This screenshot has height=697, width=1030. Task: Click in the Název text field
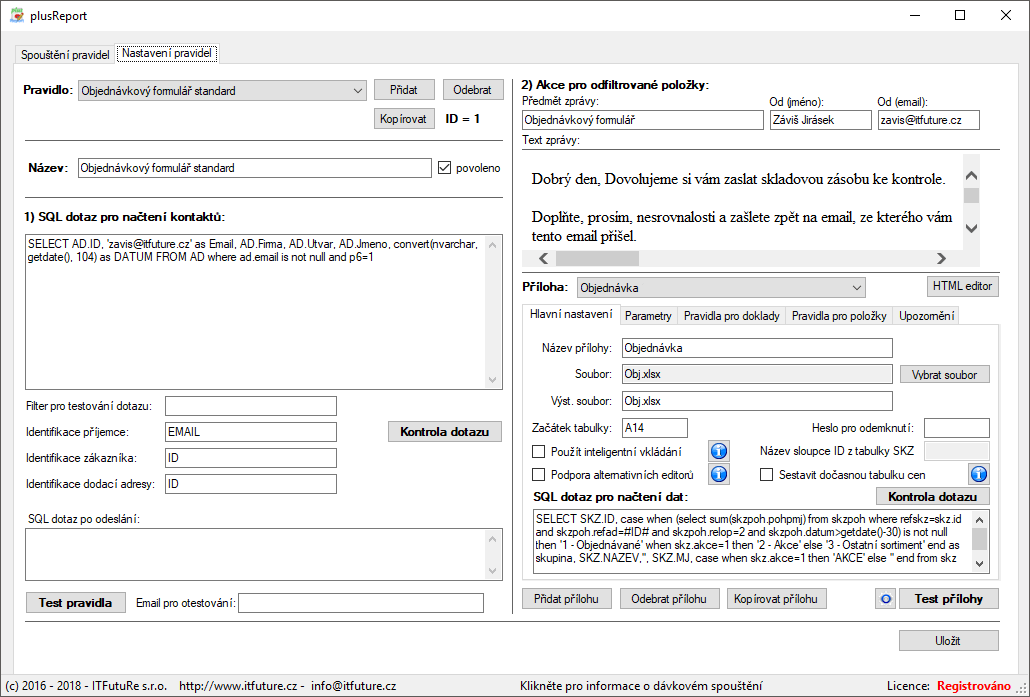254,168
